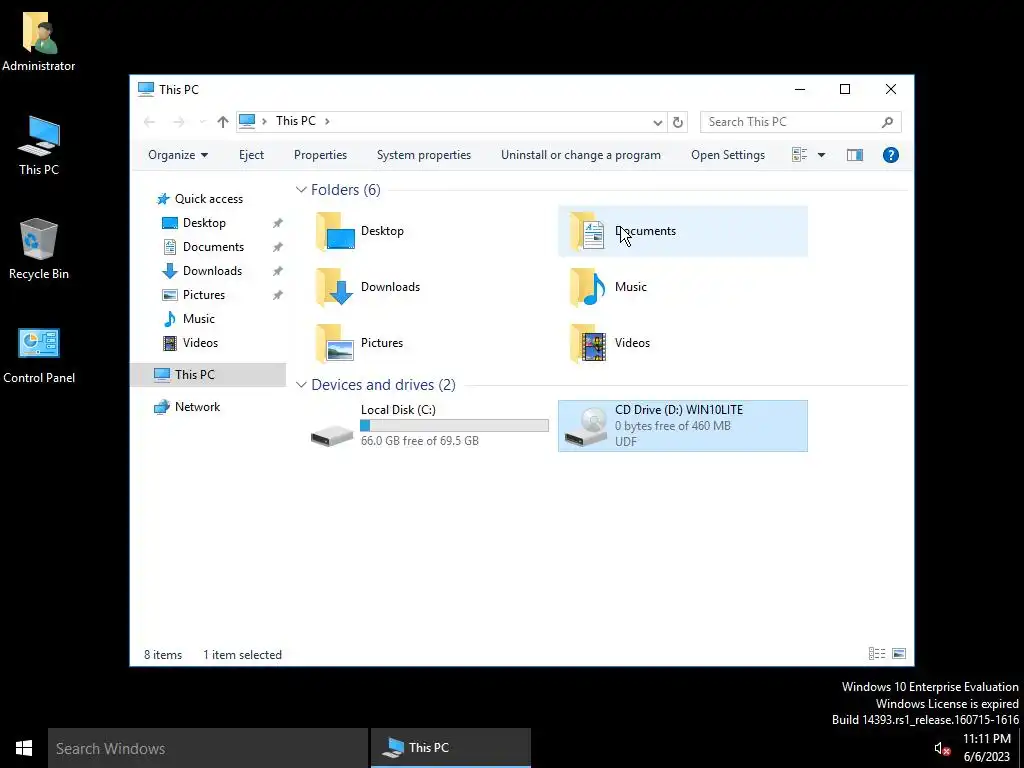Change your view using the view icon
The image size is (1024, 768).
point(799,155)
